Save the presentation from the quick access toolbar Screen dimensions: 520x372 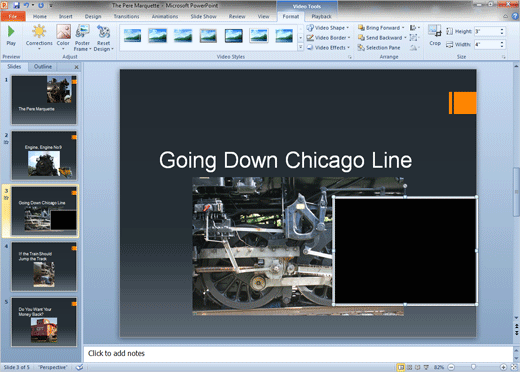click(x=16, y=5)
